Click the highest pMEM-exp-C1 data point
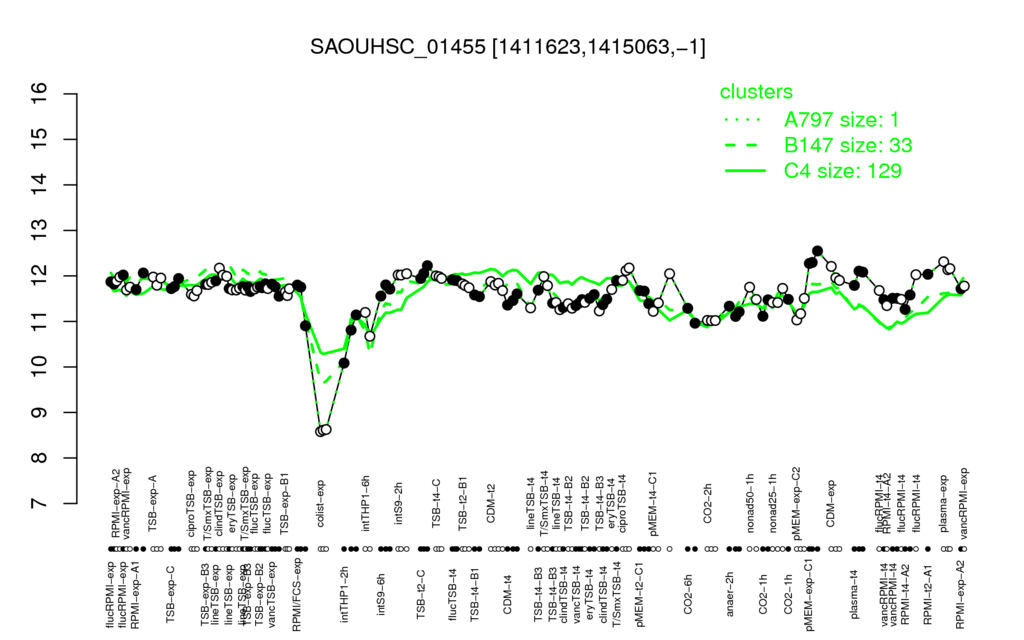The width and height of the screenshot is (1024, 640). point(817,251)
